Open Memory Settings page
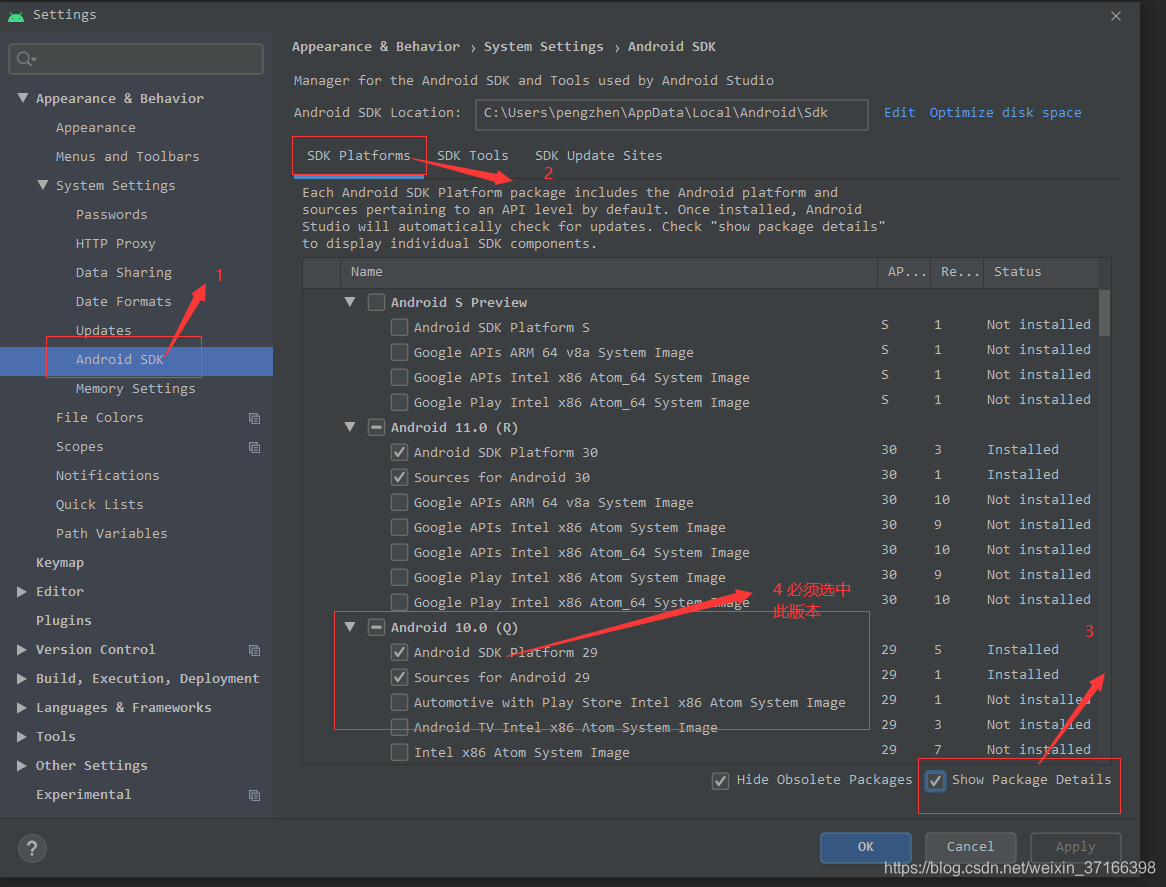This screenshot has height=887, width=1166. (135, 389)
